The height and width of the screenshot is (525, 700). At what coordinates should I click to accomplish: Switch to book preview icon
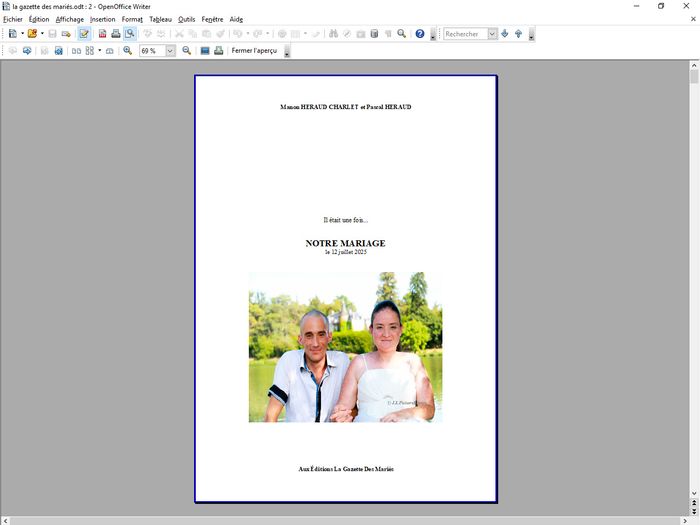(x=109, y=50)
